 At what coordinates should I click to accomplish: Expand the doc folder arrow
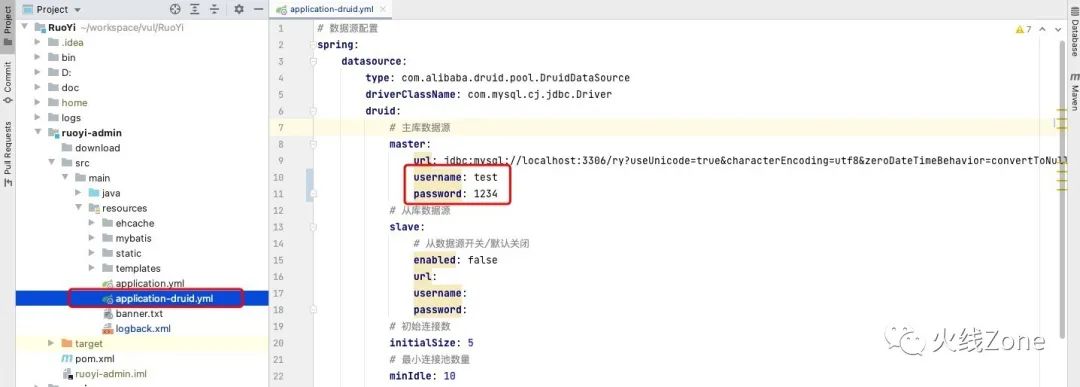pyautogui.click(x=38, y=87)
